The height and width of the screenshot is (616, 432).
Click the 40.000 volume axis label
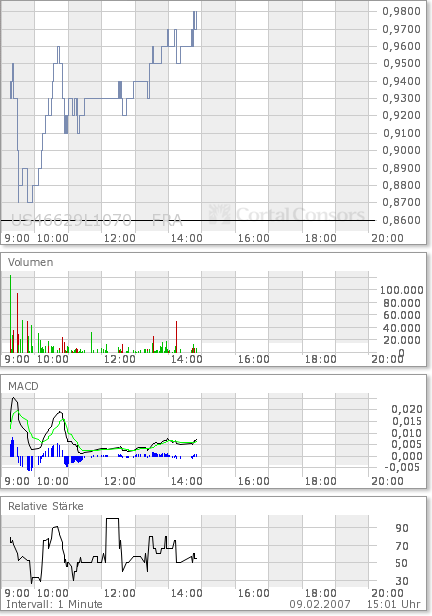402,328
